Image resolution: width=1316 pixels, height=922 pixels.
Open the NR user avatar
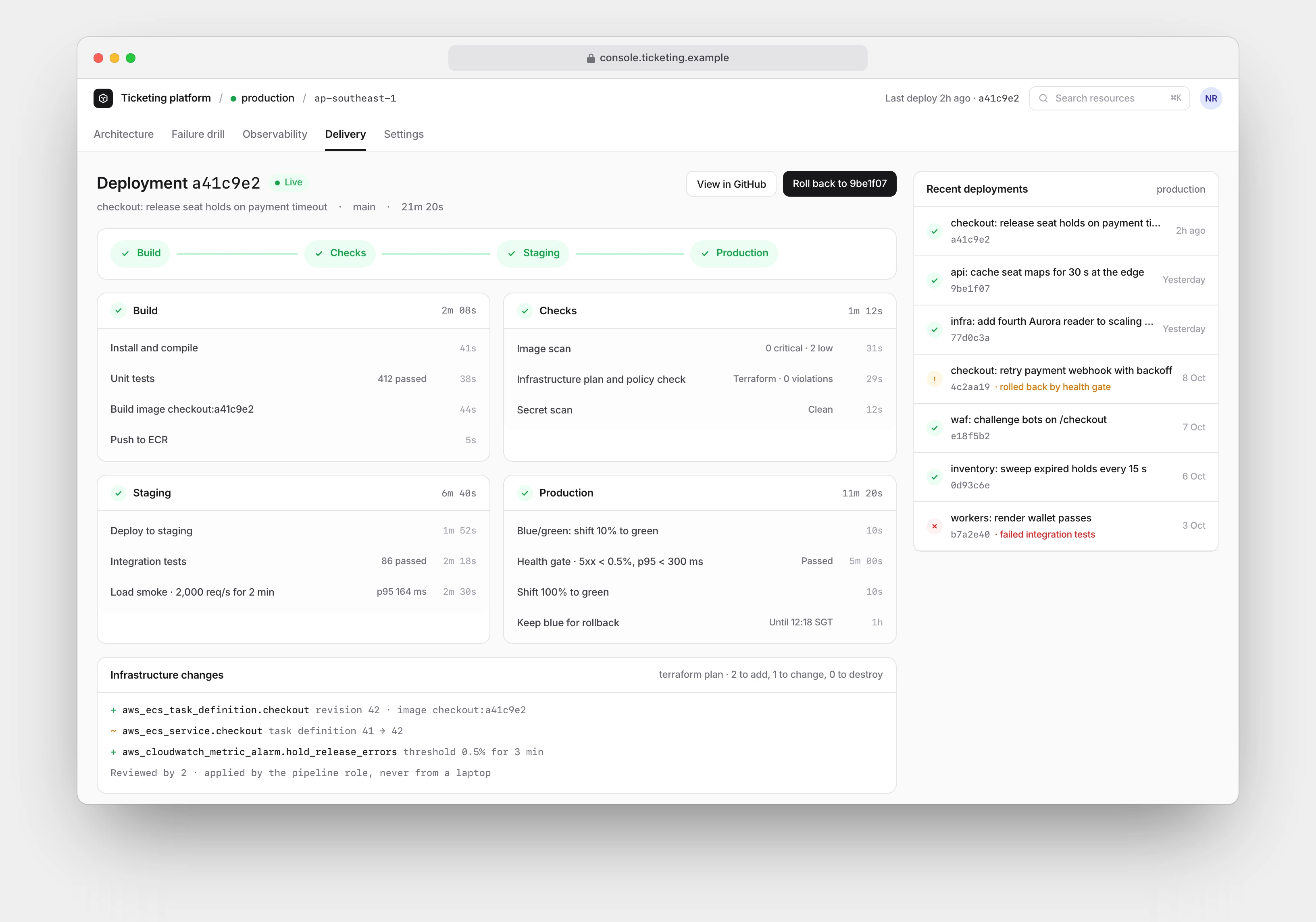[x=1210, y=99]
